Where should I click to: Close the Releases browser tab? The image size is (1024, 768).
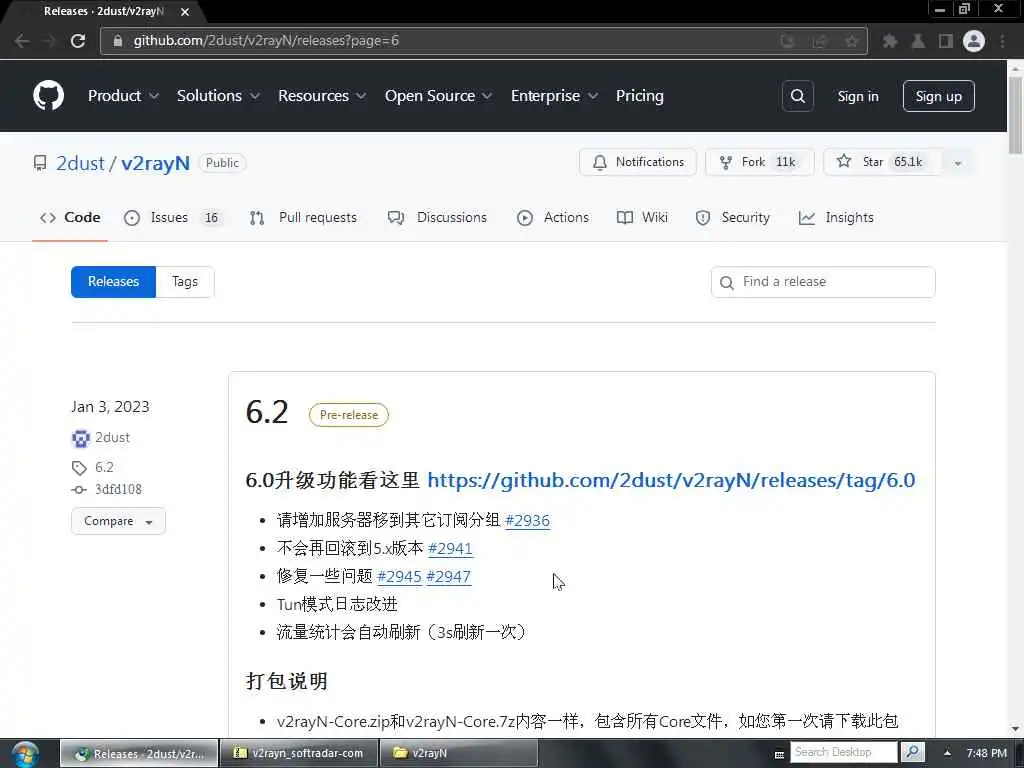[185, 12]
